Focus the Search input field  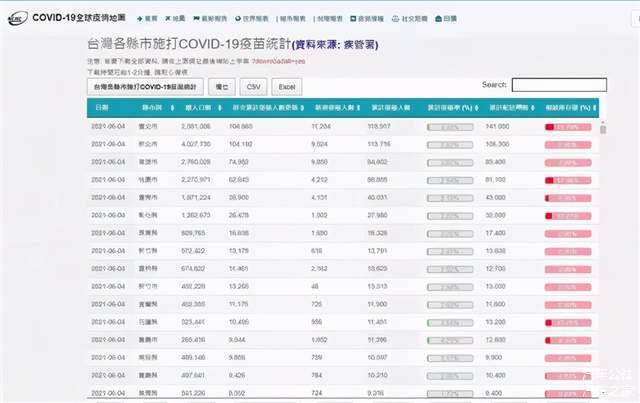(x=559, y=85)
